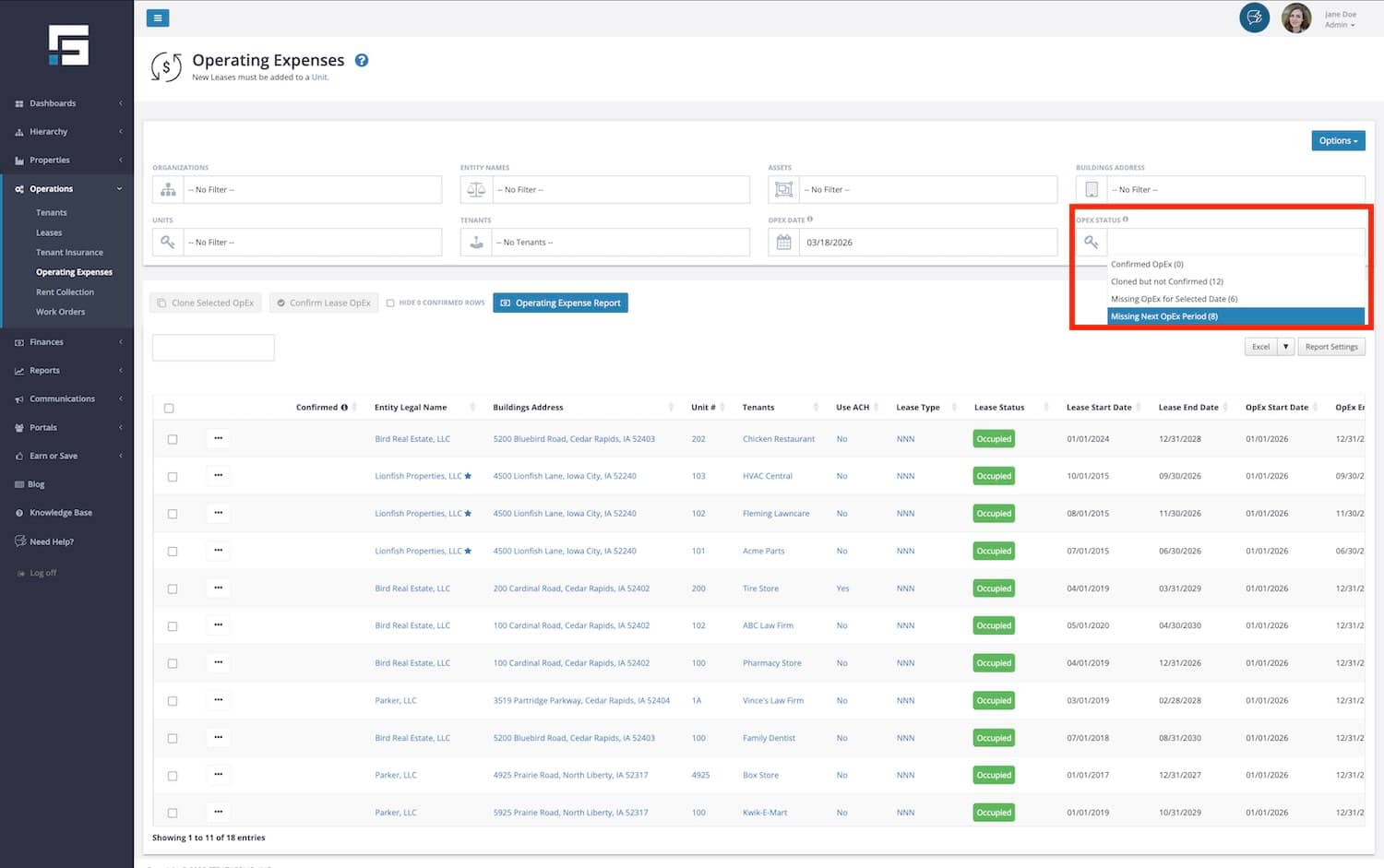Open row actions for Chicken Restaurant lease
The height and width of the screenshot is (868, 1384).
pyautogui.click(x=218, y=439)
